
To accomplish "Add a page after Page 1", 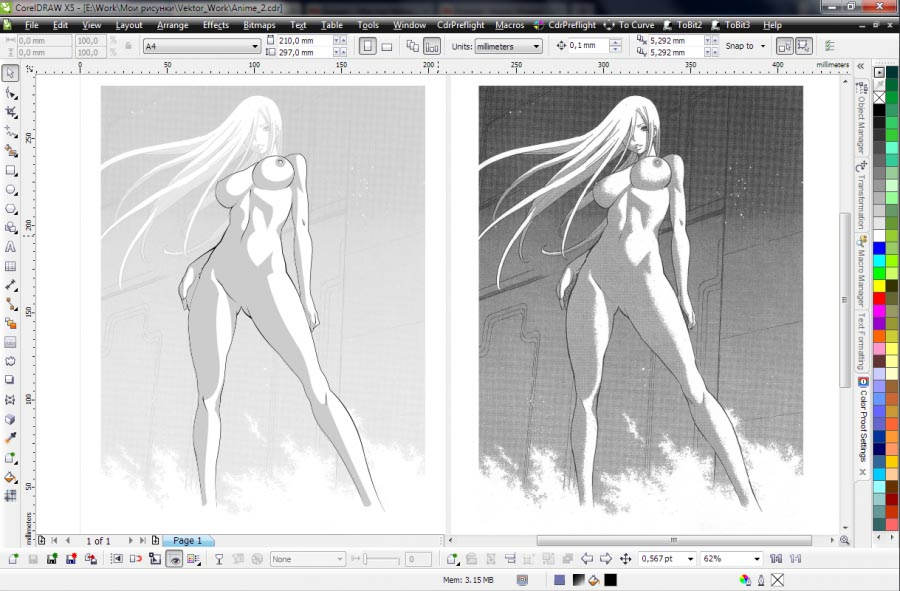I will (x=156, y=541).
